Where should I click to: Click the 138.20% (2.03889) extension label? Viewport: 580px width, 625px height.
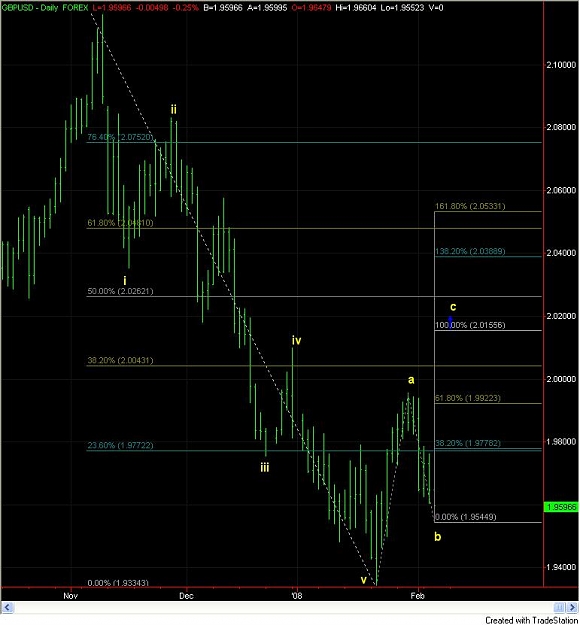point(470,251)
